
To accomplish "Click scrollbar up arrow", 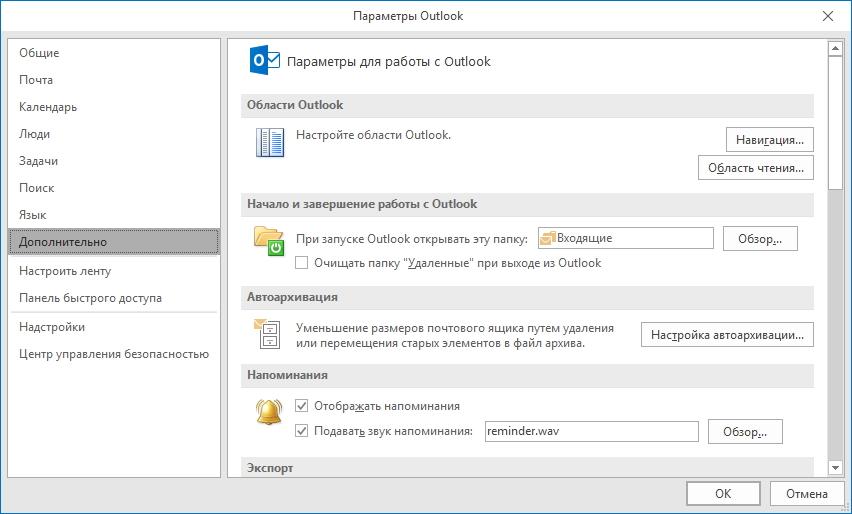I will (x=835, y=49).
